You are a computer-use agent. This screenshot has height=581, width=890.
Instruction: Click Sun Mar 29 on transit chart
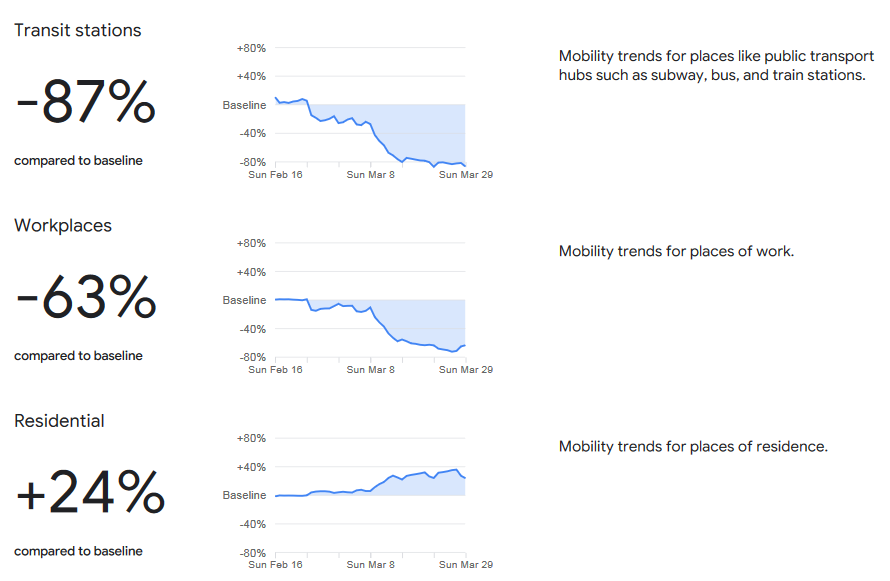coord(466,175)
